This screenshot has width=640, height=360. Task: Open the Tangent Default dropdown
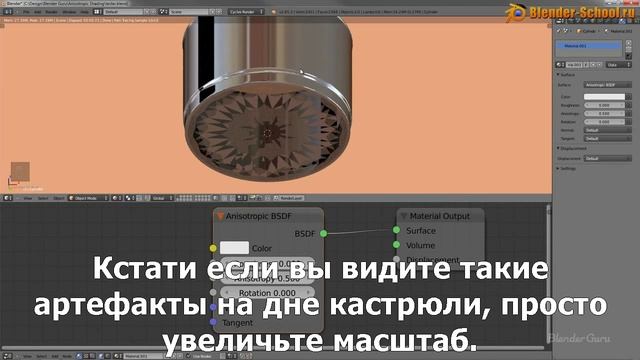click(x=608, y=138)
